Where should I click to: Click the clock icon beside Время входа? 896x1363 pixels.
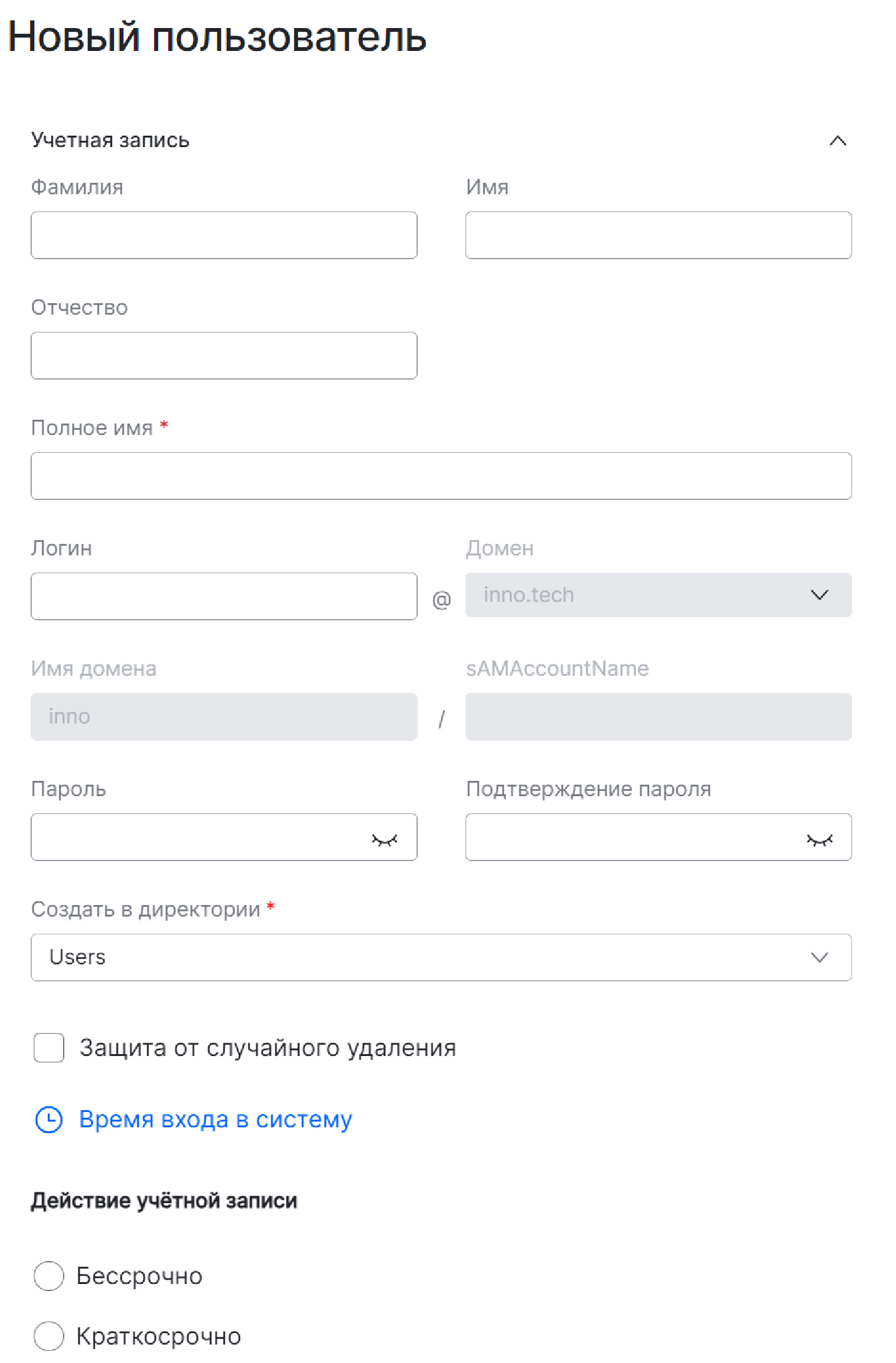(x=49, y=1120)
